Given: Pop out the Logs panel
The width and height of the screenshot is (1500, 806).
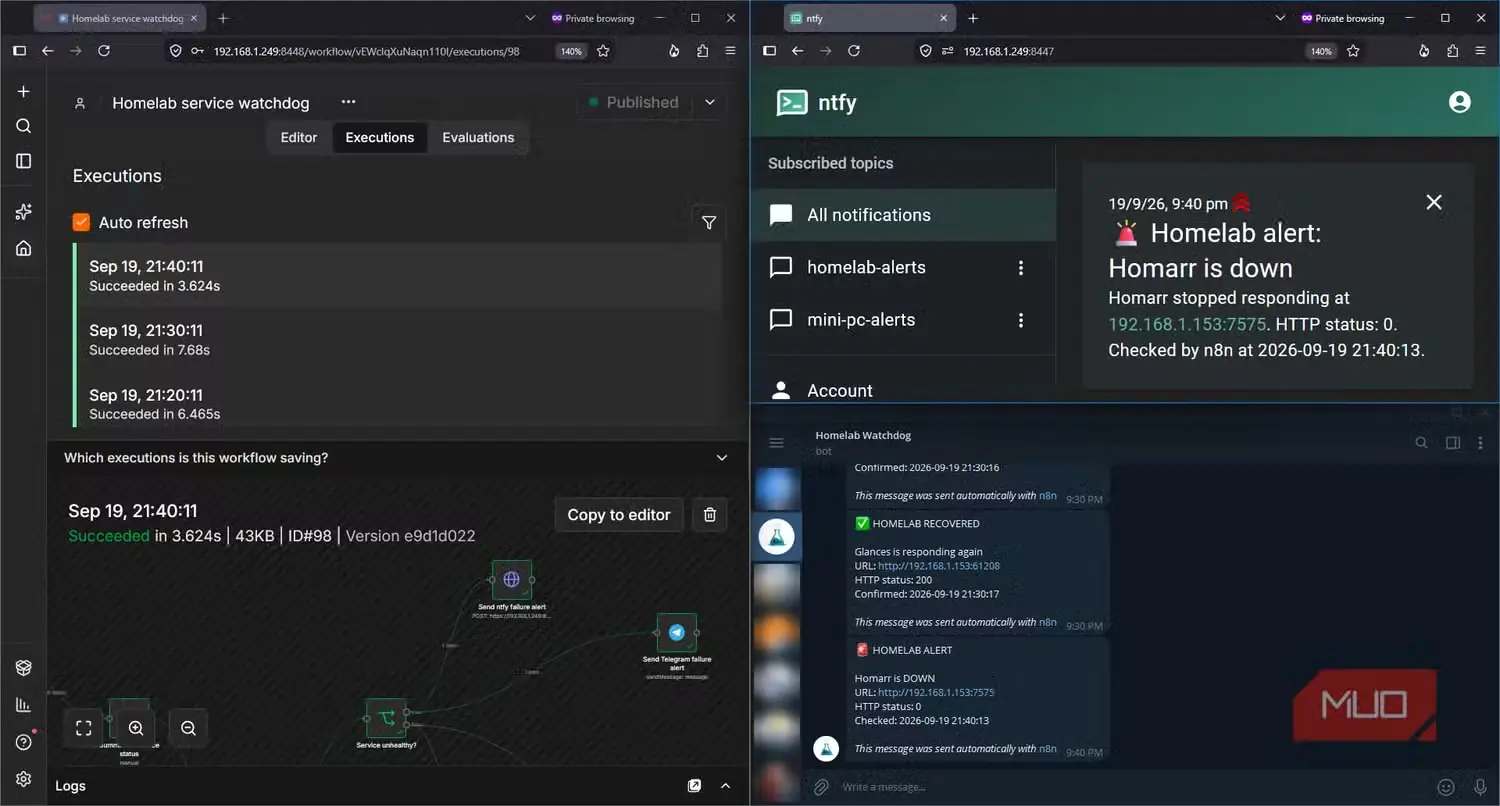Looking at the screenshot, I should [x=694, y=786].
